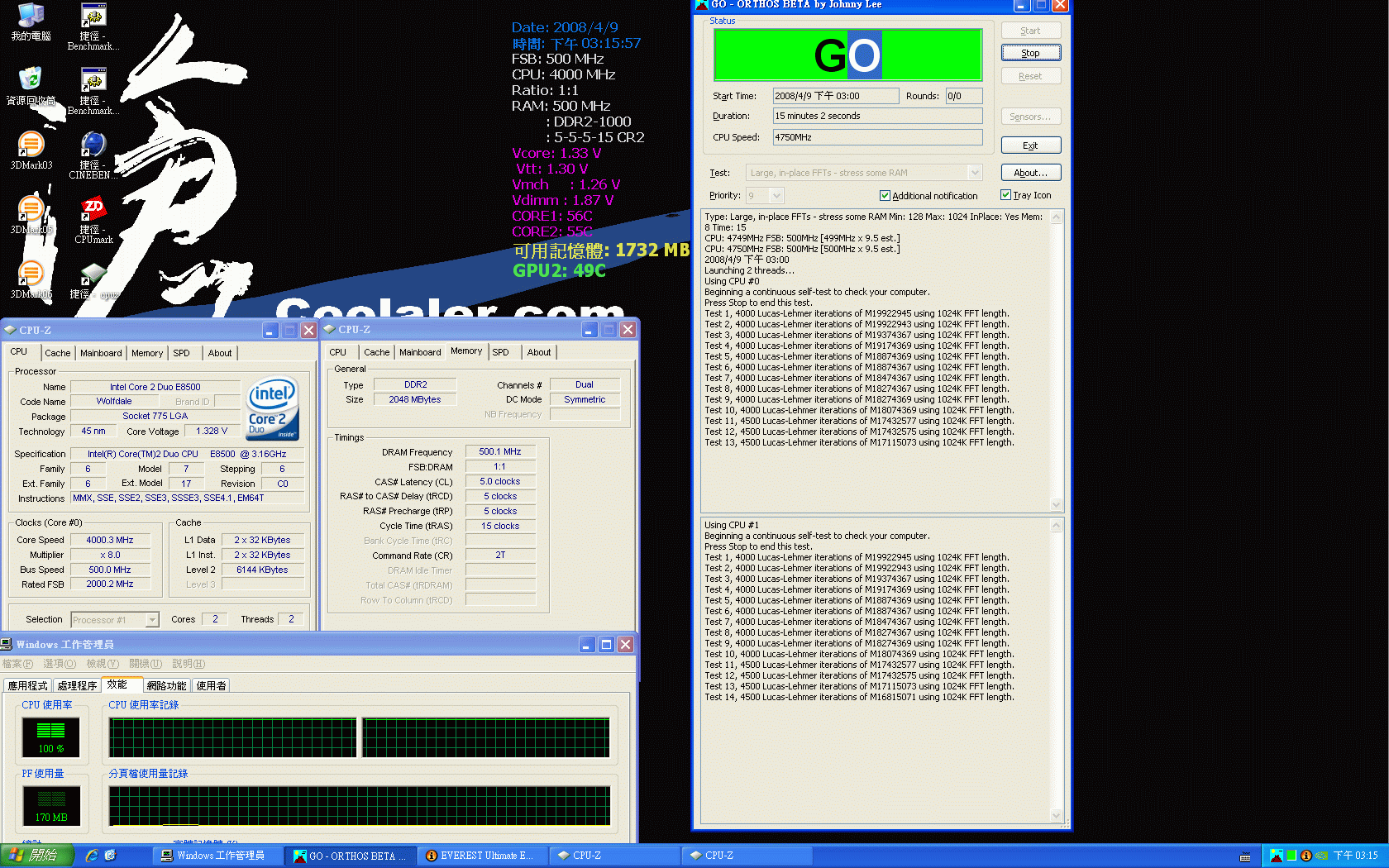This screenshot has height=868, width=1389.
Task: Switch to SPD tab in right CPU-Z
Action: pyautogui.click(x=501, y=352)
